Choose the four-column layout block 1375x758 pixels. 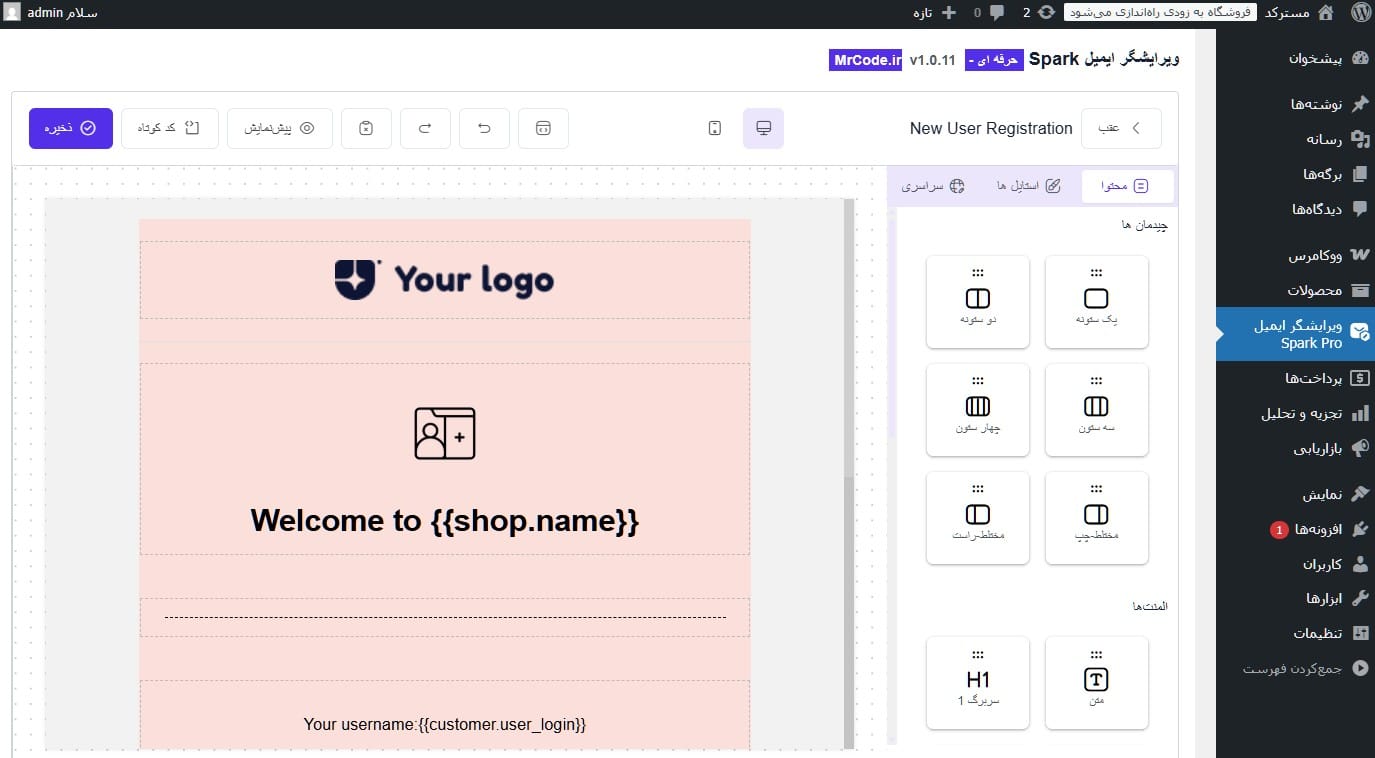(x=977, y=409)
